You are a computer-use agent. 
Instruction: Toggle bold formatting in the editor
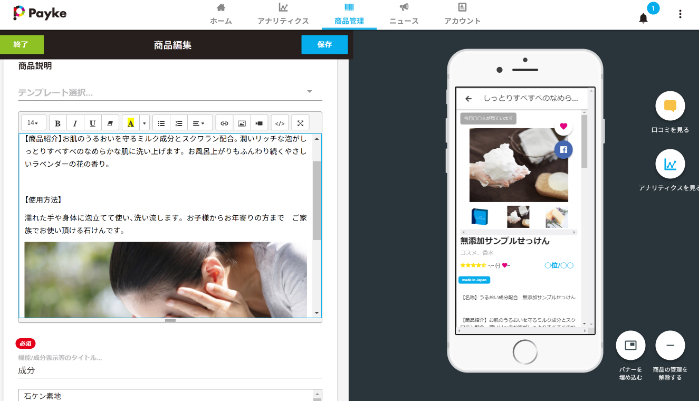58,123
